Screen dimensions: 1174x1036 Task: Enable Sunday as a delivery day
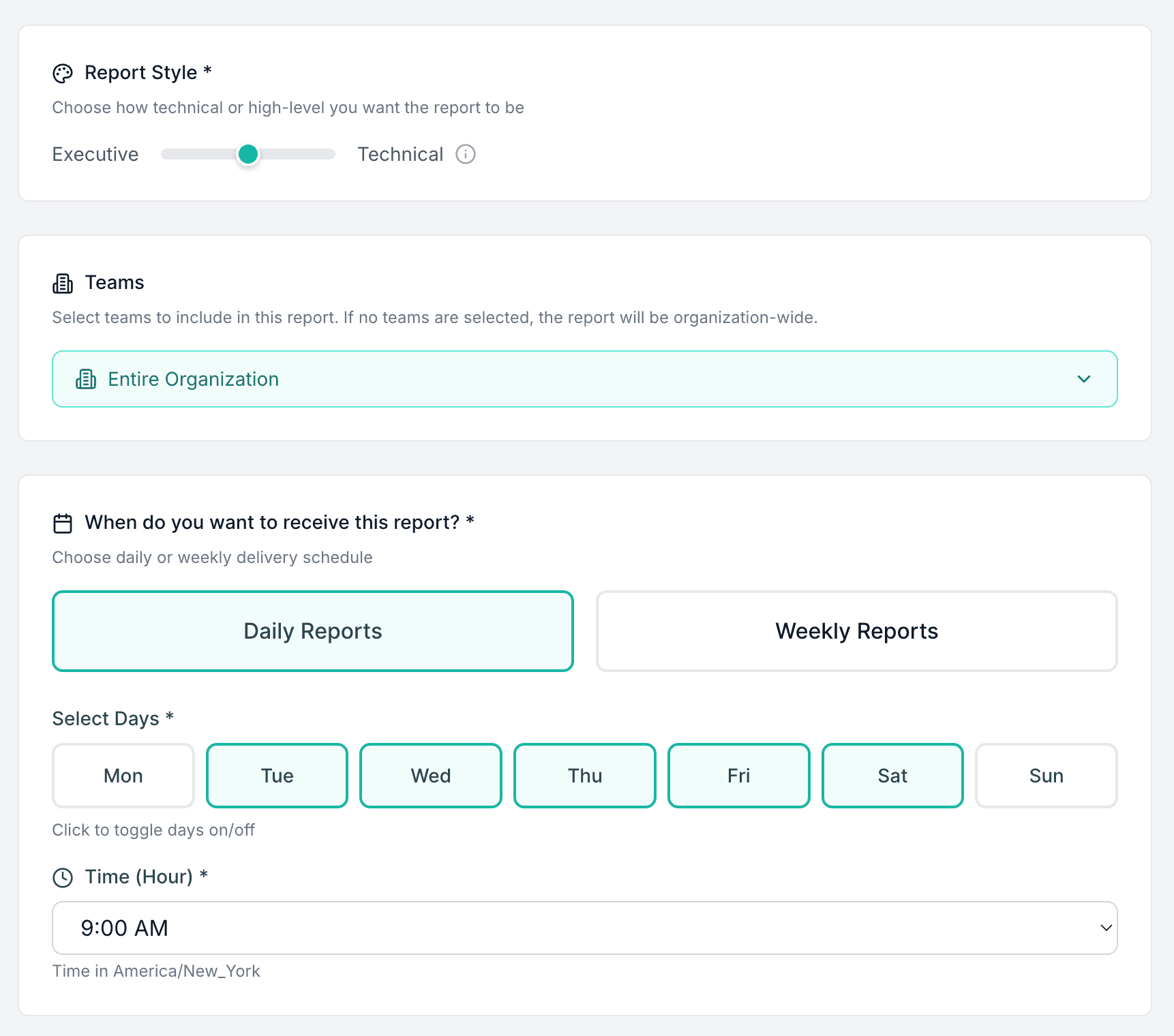pyautogui.click(x=1046, y=776)
